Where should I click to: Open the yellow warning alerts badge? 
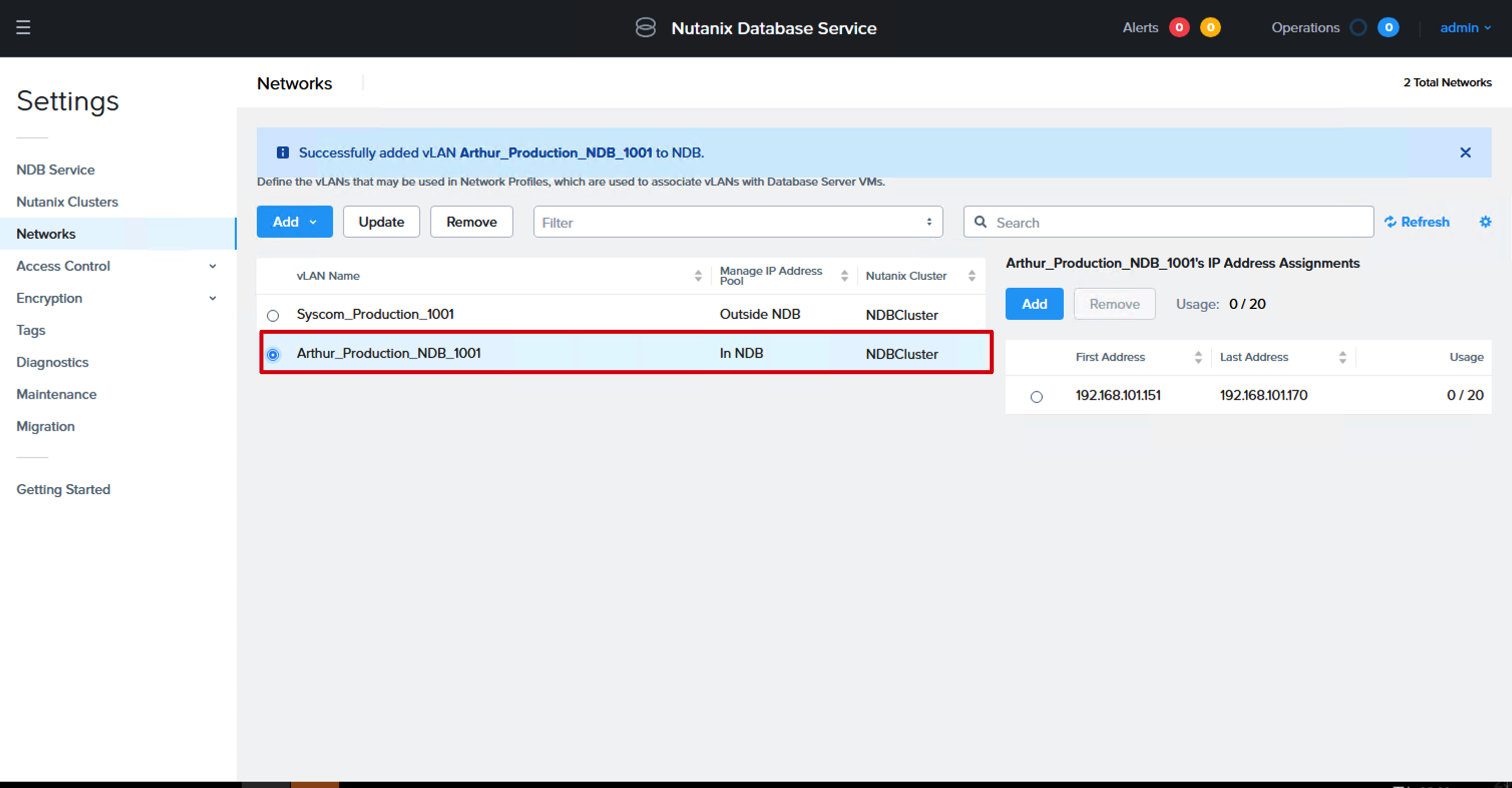point(1210,28)
